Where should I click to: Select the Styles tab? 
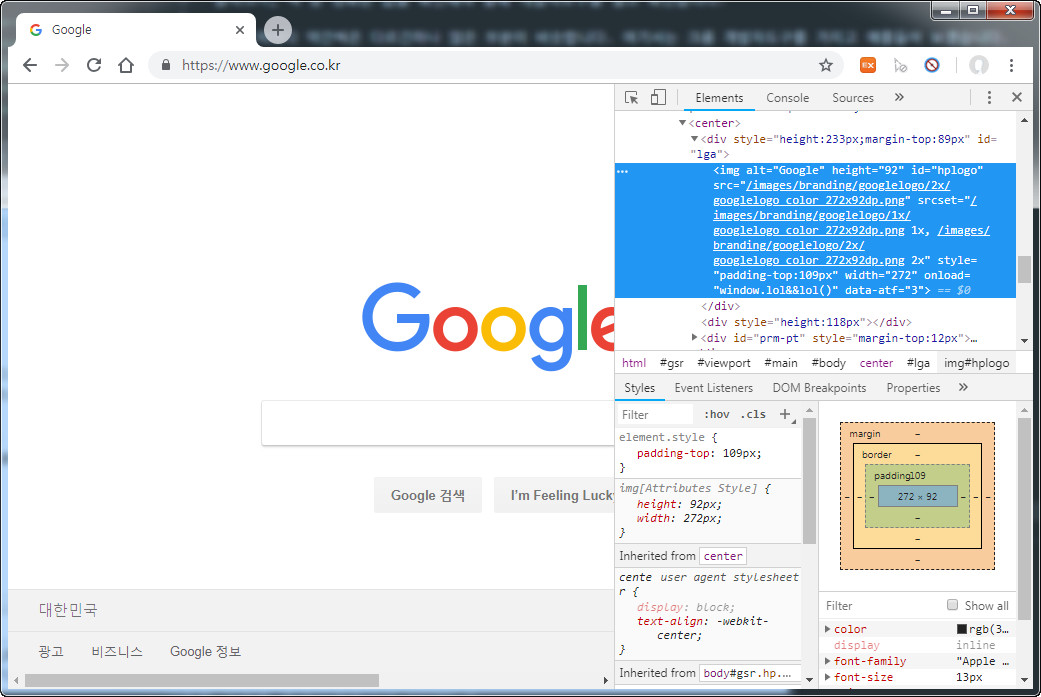coord(639,388)
